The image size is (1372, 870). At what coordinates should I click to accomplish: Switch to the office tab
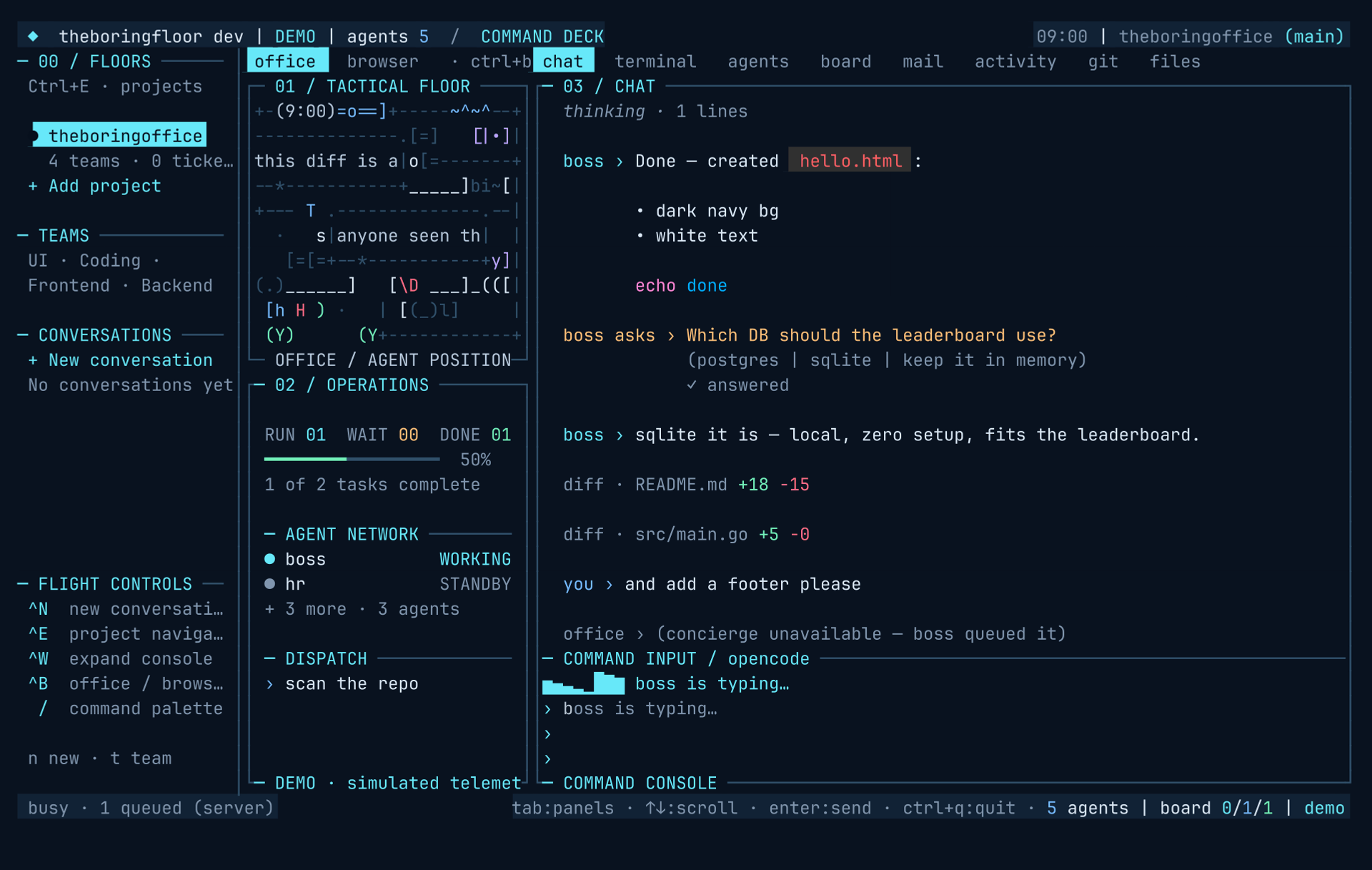(x=287, y=61)
